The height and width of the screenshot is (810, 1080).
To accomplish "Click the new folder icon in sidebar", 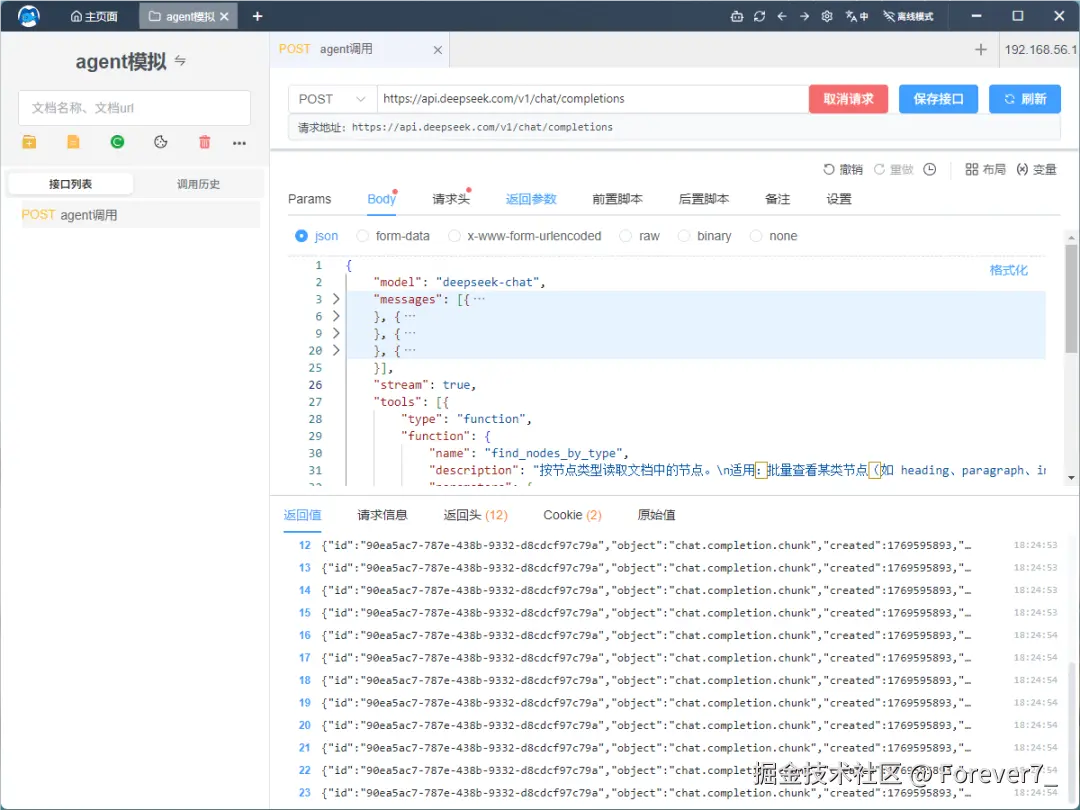I will [29, 142].
